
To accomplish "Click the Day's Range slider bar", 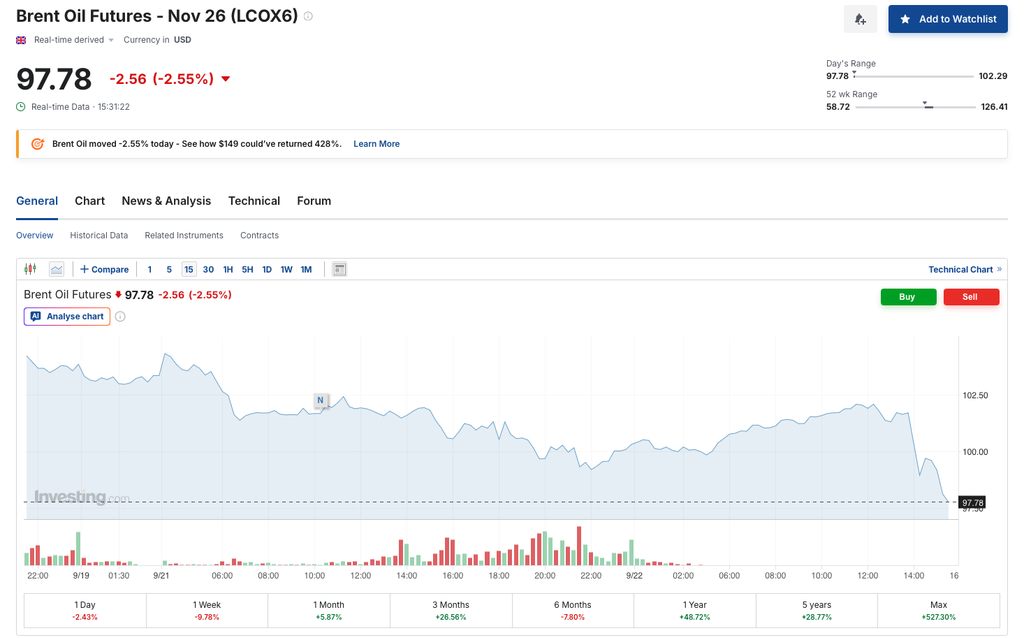I will tap(914, 76).
